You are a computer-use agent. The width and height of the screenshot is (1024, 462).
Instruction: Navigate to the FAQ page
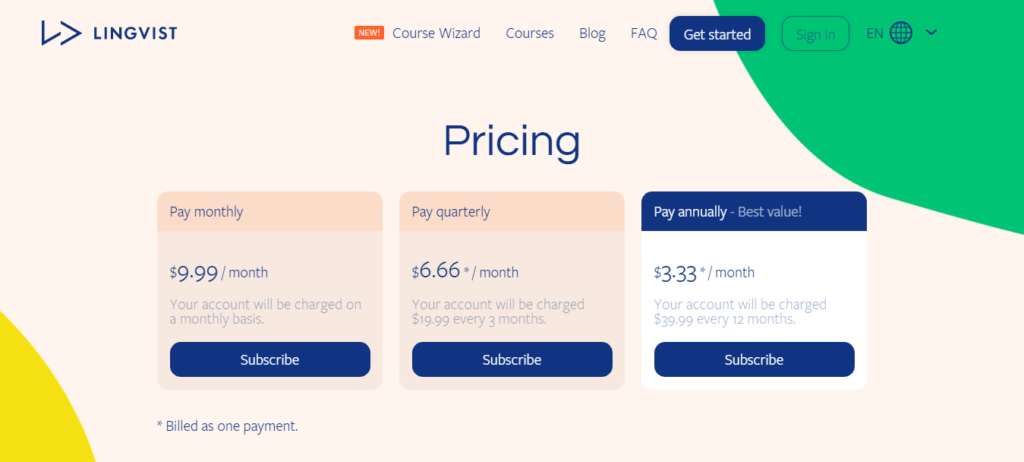coord(644,33)
